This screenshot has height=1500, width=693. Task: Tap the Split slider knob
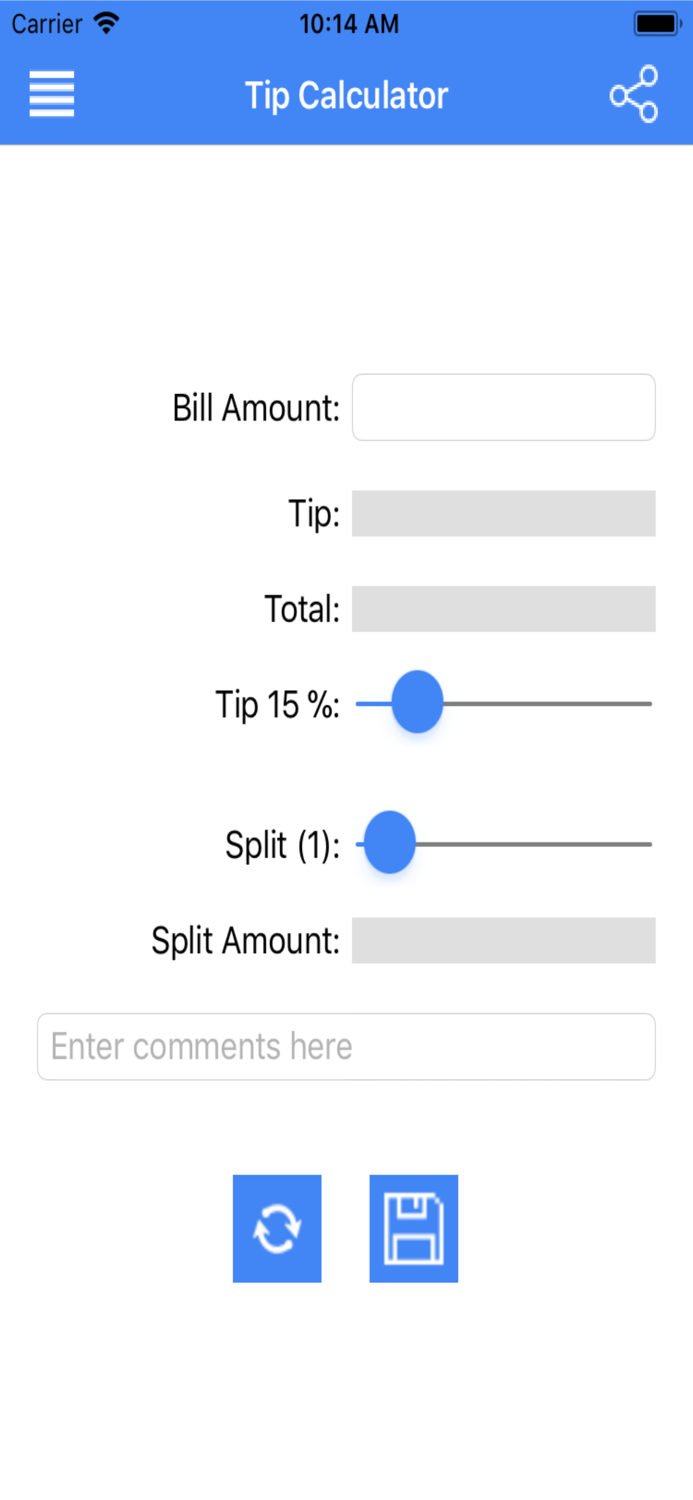pos(389,844)
